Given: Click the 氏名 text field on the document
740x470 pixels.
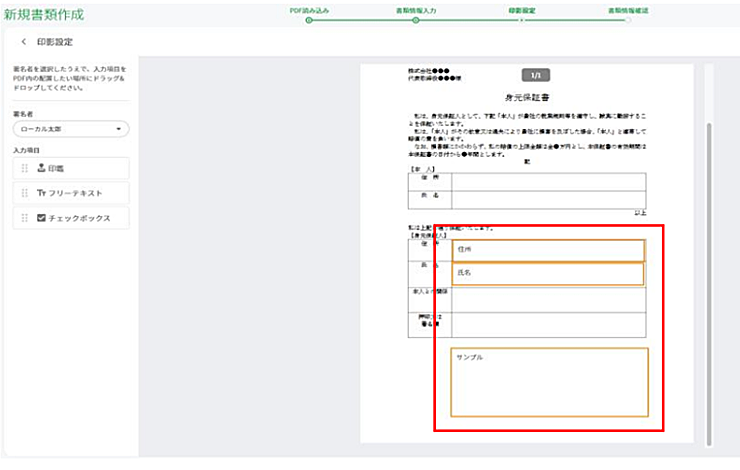Looking at the screenshot, I should point(548,274).
